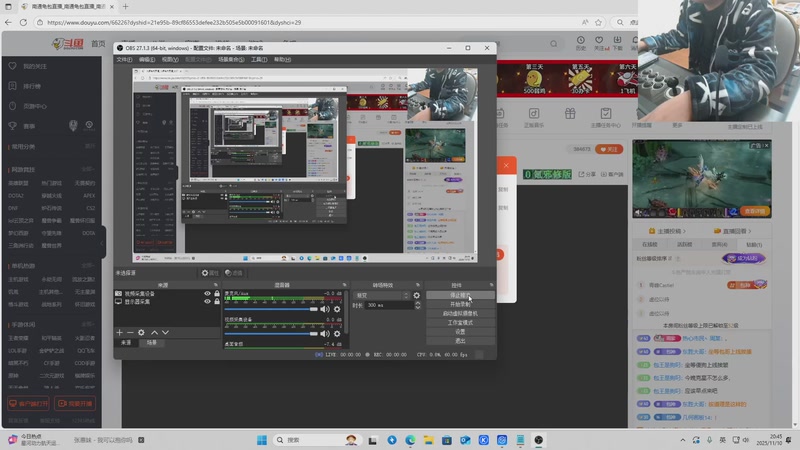The height and width of the screenshot is (450, 800).
Task: Click the 属性 properties button
Action: pos(210,273)
